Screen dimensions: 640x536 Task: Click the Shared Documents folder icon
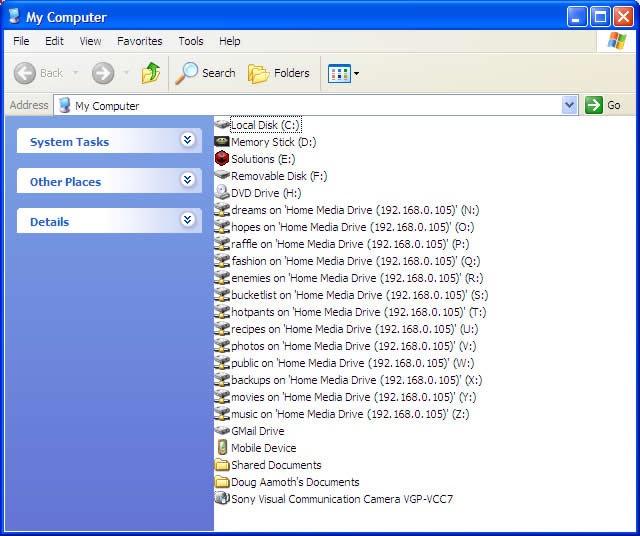coord(222,465)
